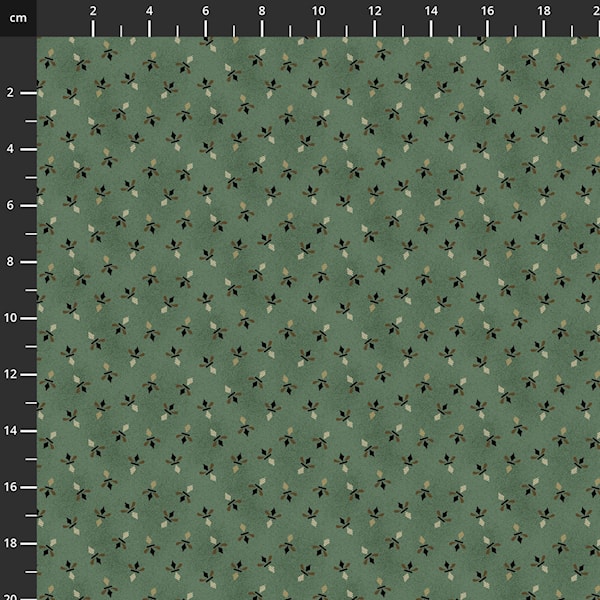Click the 10 mark on the left ruler
This screenshot has height=600, width=600.
pyautogui.click(x=12, y=317)
